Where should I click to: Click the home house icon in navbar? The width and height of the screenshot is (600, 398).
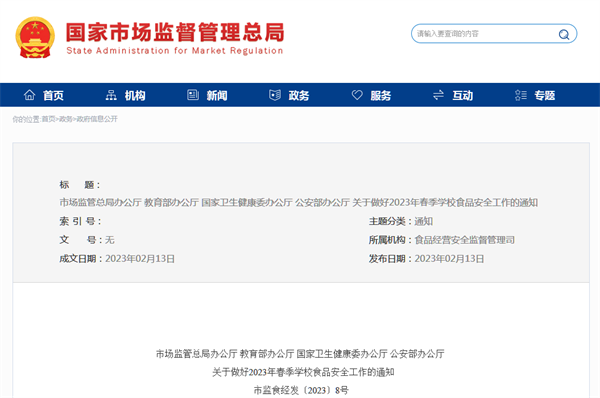pyautogui.click(x=29, y=95)
